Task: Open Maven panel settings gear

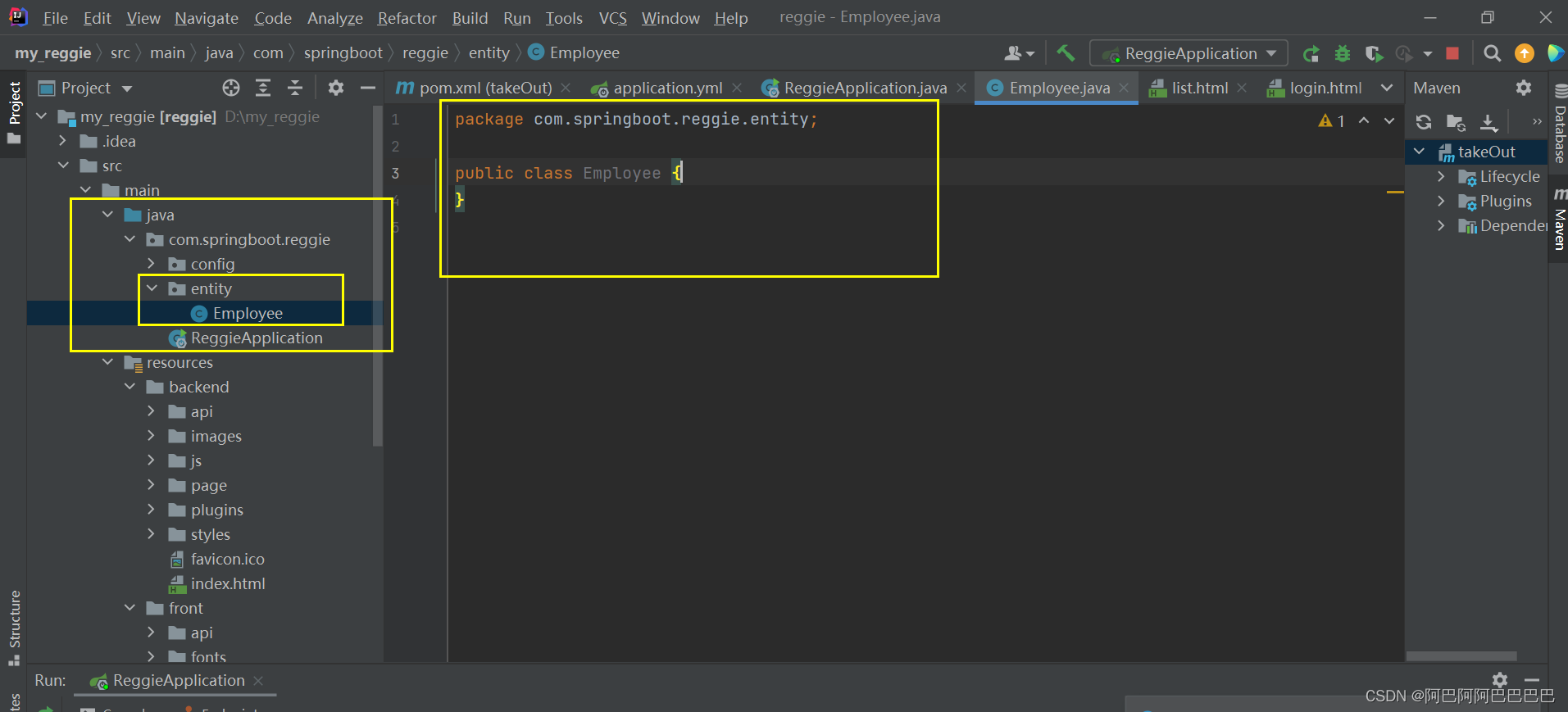Action: 1524,88
